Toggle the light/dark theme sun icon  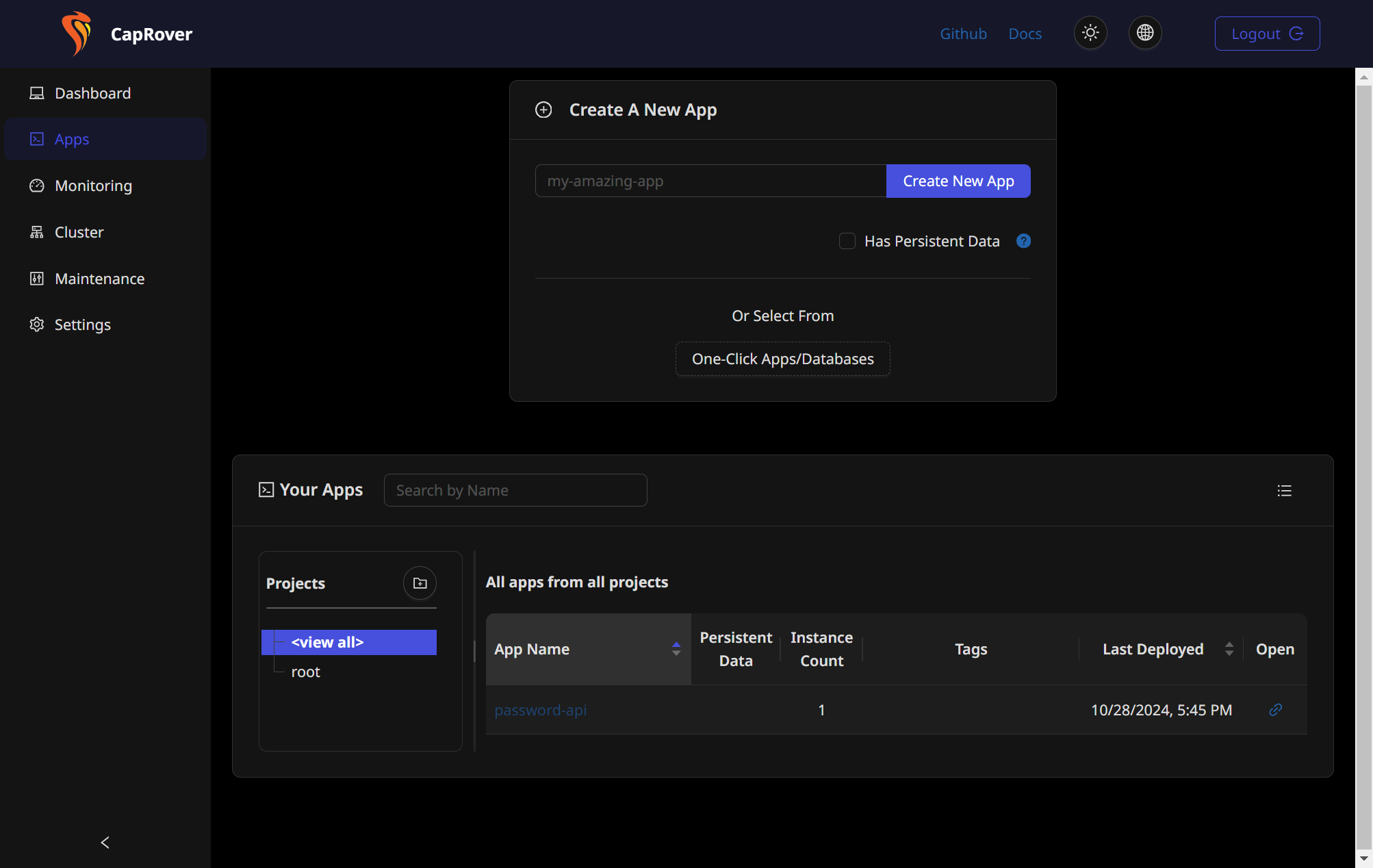click(x=1090, y=33)
